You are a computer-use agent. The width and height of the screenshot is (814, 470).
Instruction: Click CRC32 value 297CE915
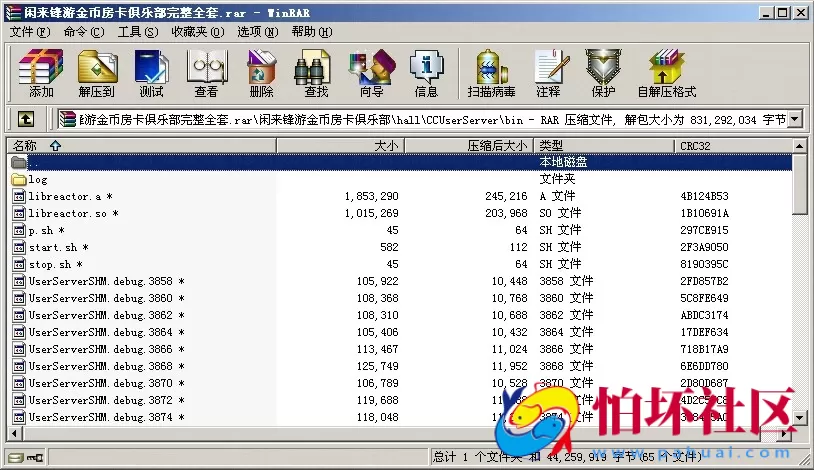pyautogui.click(x=704, y=230)
